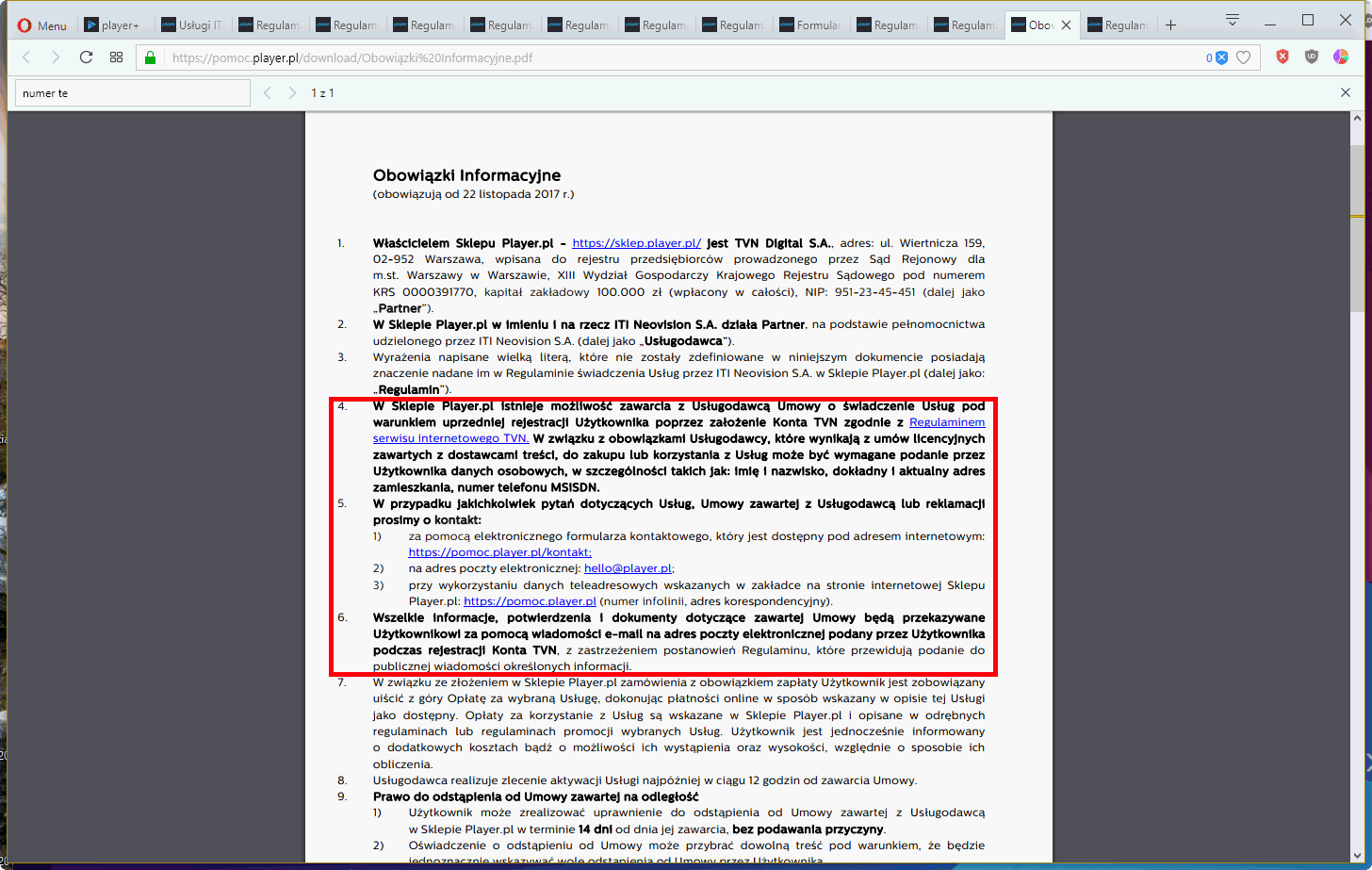Open the colorful round extension icon
This screenshot has height=870, width=1372.
1340,57
